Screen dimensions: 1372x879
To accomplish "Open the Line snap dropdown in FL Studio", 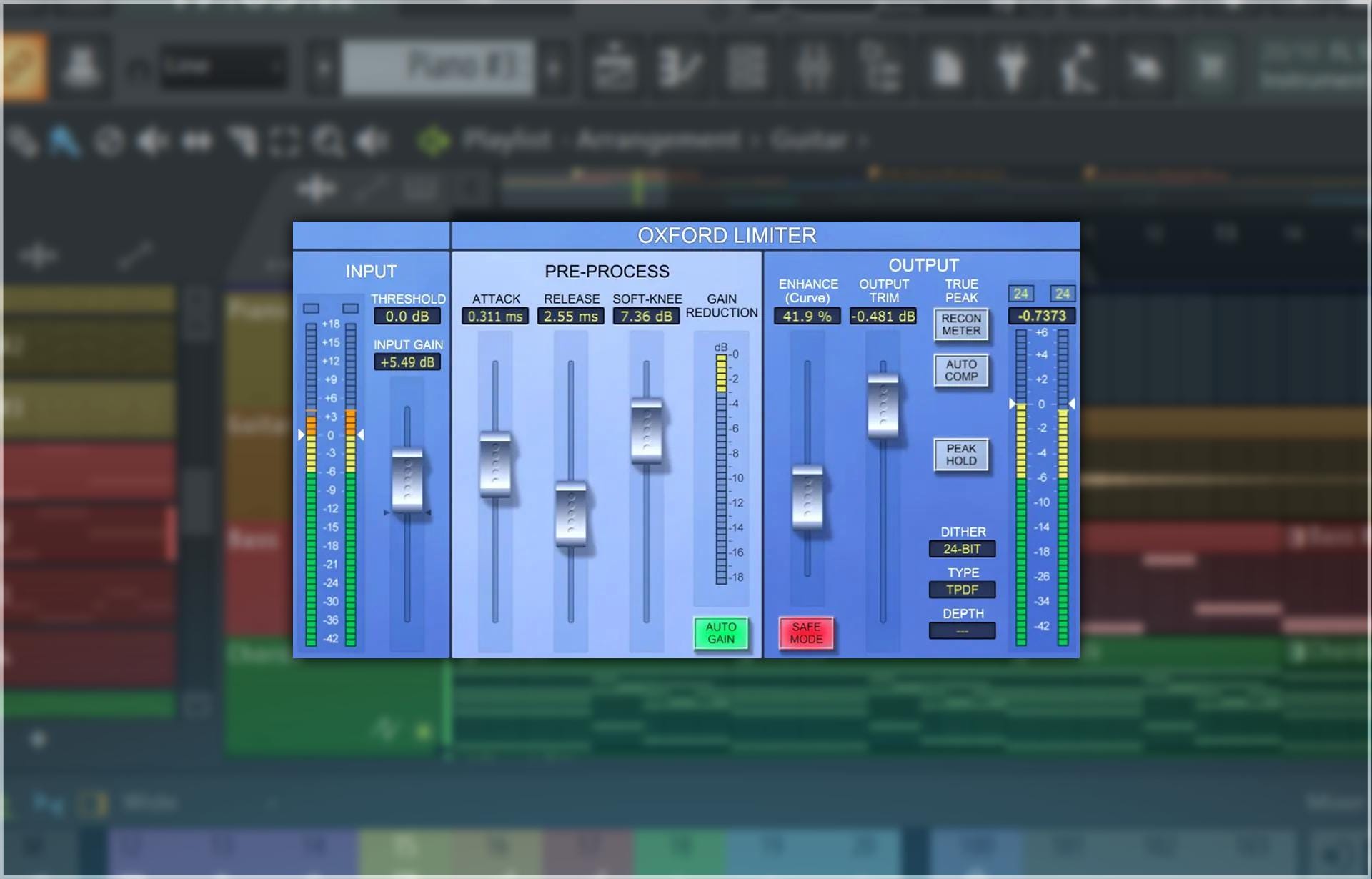I will click(224, 67).
